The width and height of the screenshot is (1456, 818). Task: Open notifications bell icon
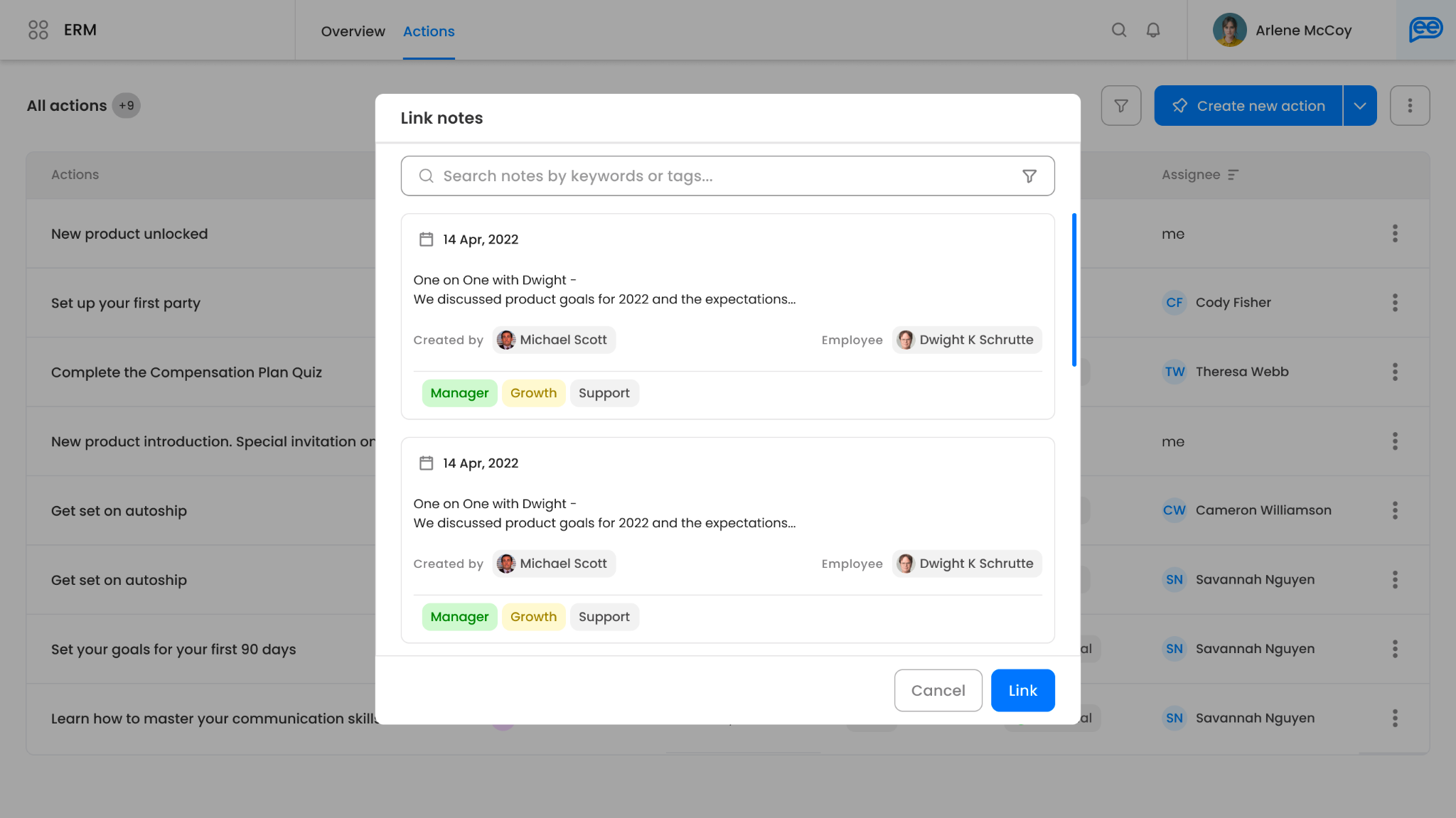coord(1153,30)
